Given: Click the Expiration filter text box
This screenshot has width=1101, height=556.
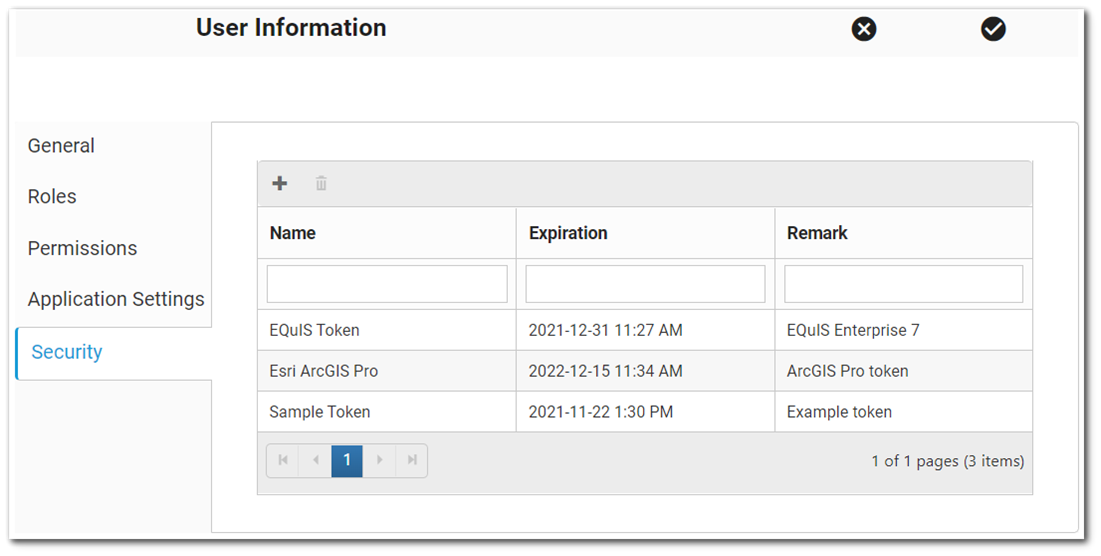Looking at the screenshot, I should [645, 284].
